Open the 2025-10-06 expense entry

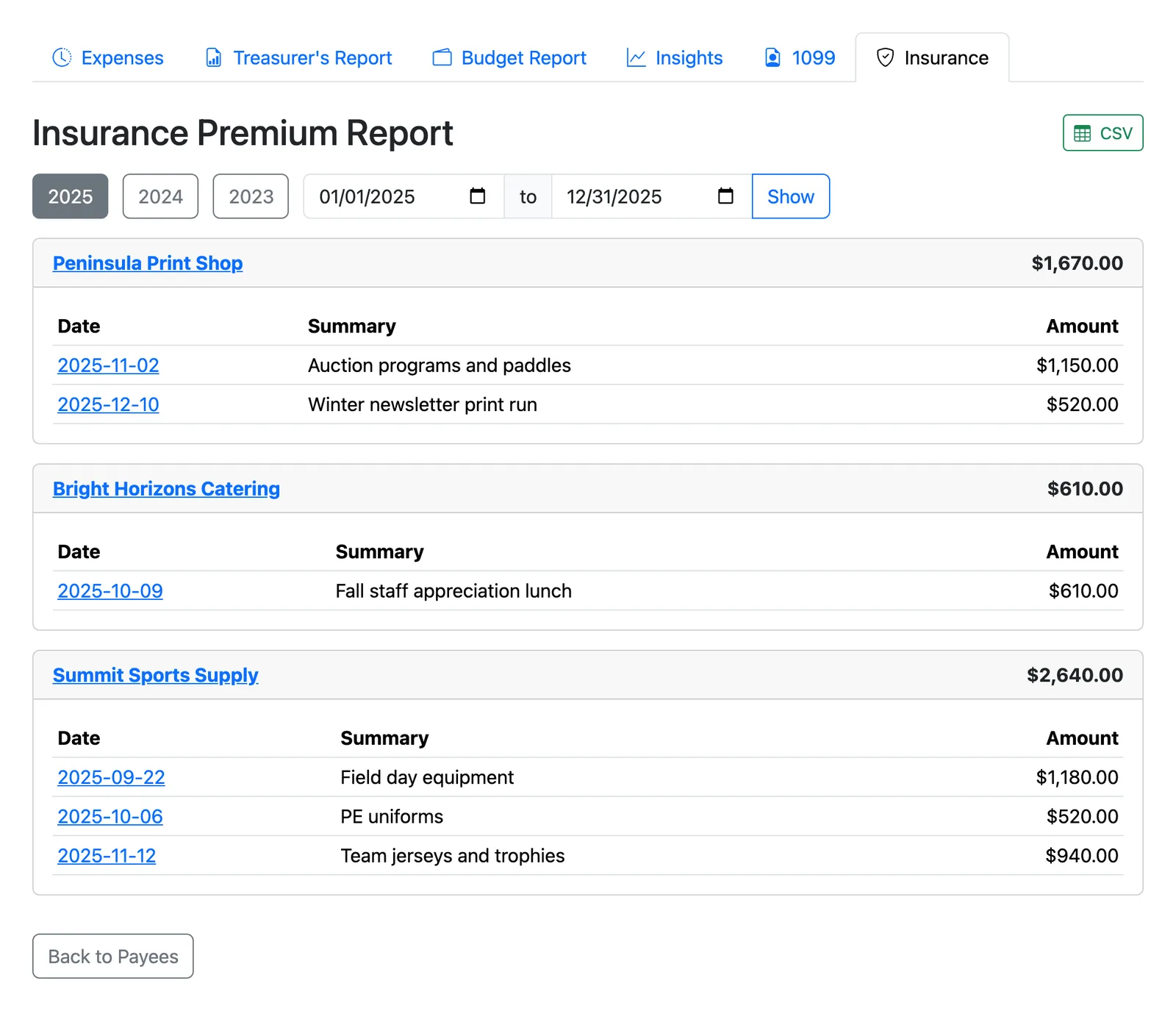(110, 816)
